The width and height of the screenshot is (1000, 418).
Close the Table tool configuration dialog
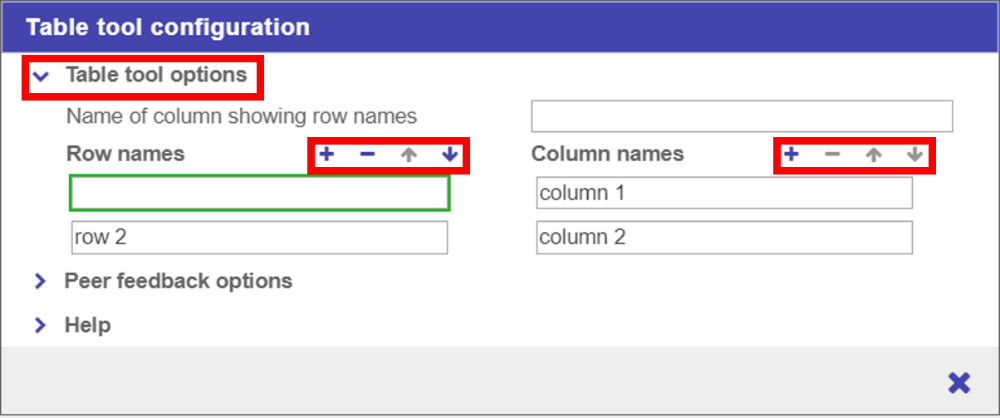pyautogui.click(x=958, y=381)
